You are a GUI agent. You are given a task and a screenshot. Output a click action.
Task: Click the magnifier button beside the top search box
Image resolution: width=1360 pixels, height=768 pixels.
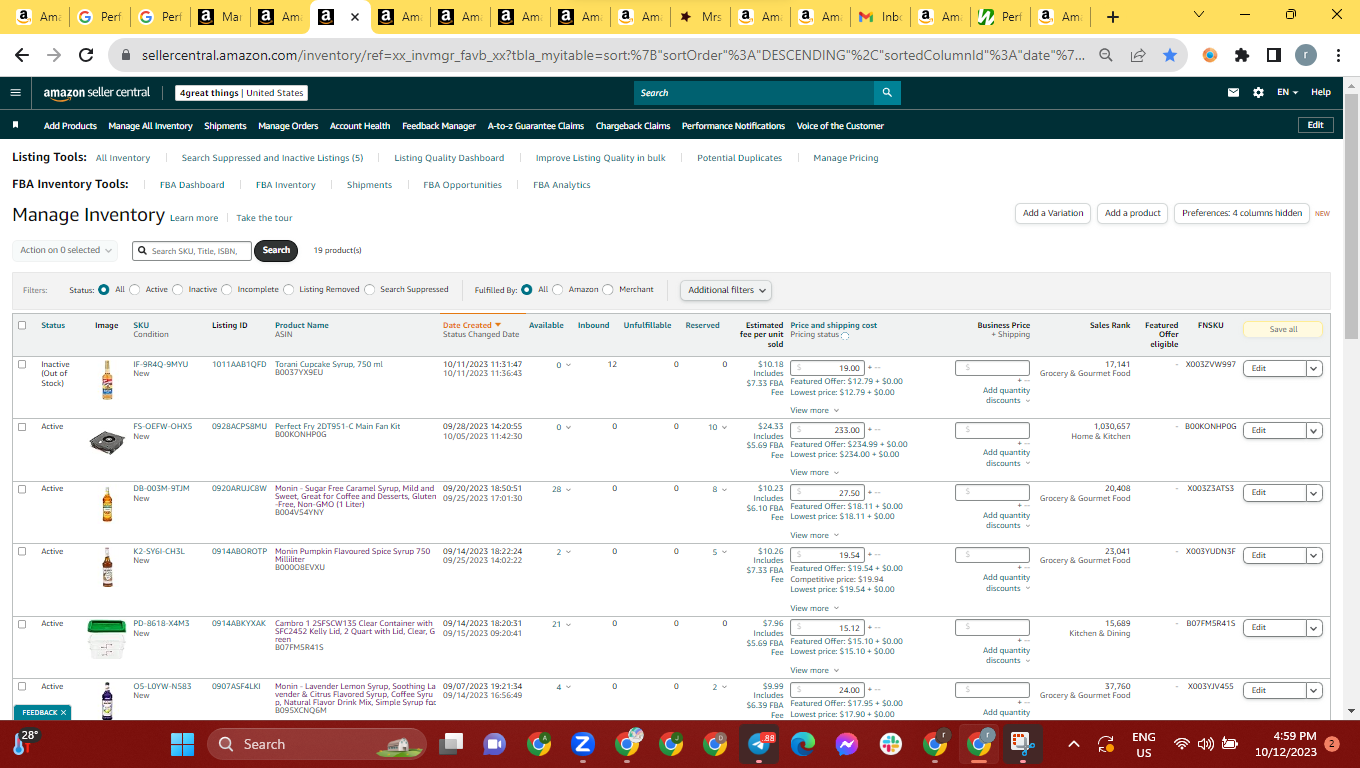coord(887,93)
